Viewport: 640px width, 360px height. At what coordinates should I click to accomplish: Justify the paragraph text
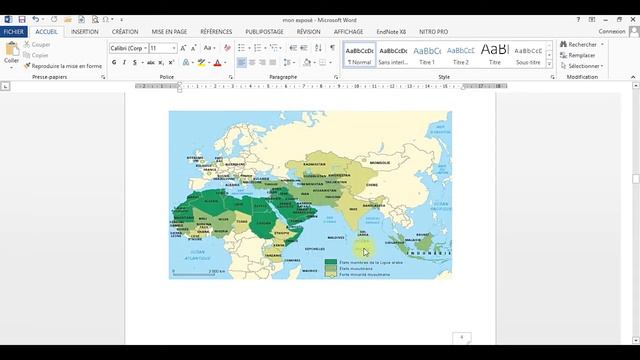pyautogui.click(x=273, y=62)
